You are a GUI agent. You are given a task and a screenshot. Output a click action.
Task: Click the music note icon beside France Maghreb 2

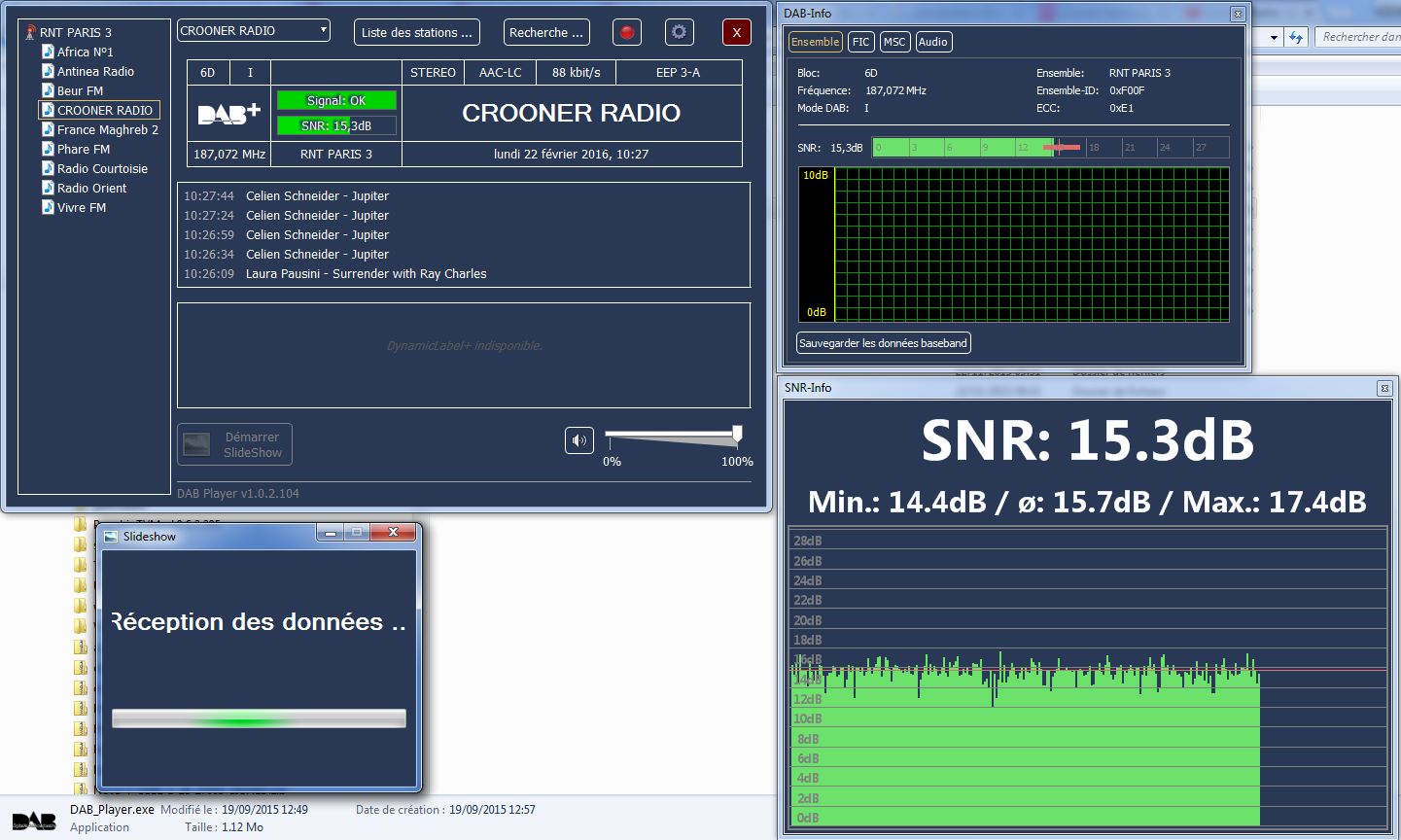[x=48, y=129]
